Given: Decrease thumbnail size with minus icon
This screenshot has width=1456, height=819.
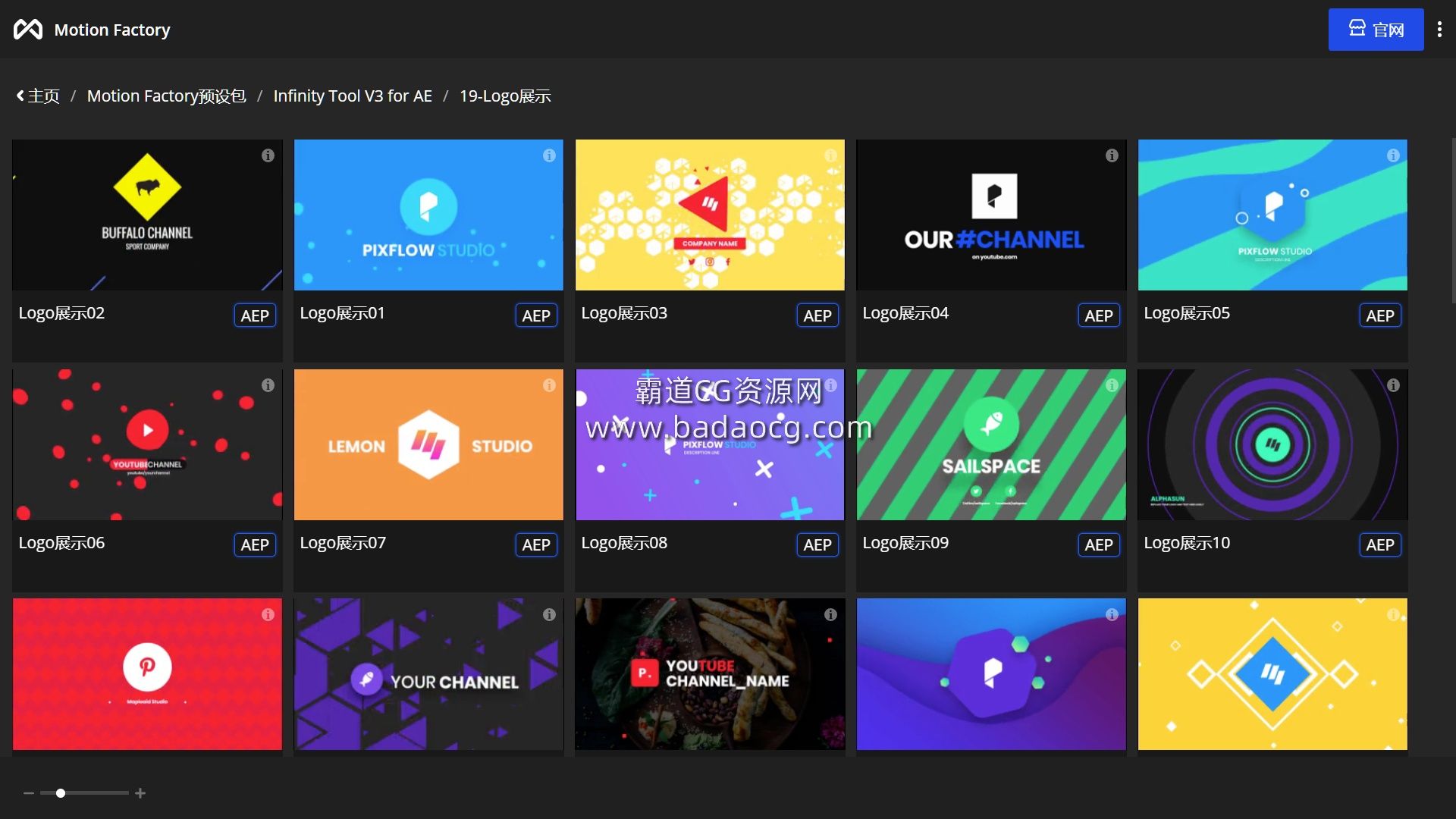Looking at the screenshot, I should point(29,793).
